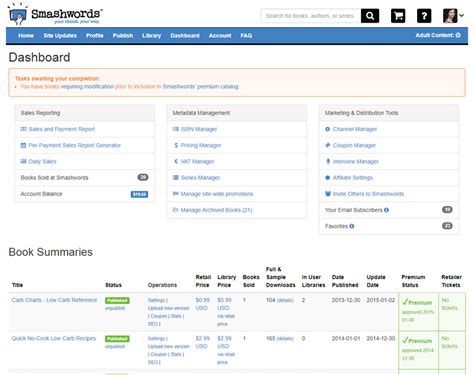
Task: Click the Manage site-wide promotions flag icon
Action: (176, 194)
